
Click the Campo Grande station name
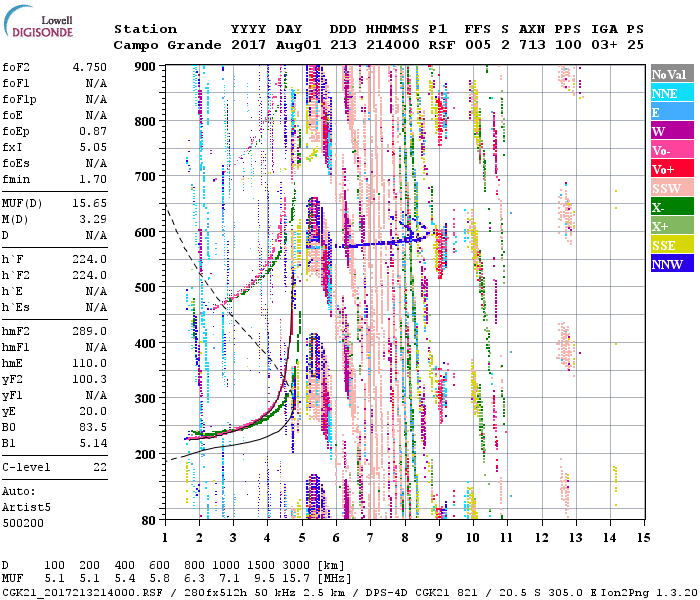pos(164,45)
